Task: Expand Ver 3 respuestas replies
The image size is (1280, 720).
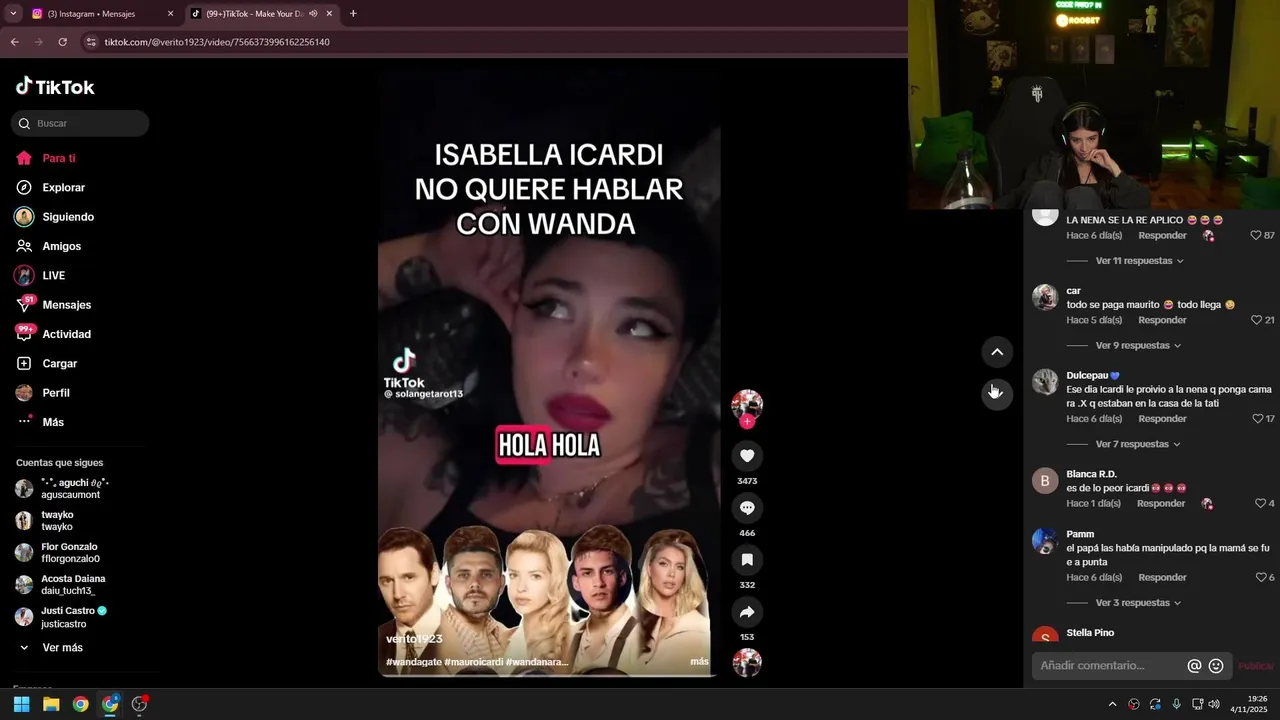Action: (x=1138, y=603)
